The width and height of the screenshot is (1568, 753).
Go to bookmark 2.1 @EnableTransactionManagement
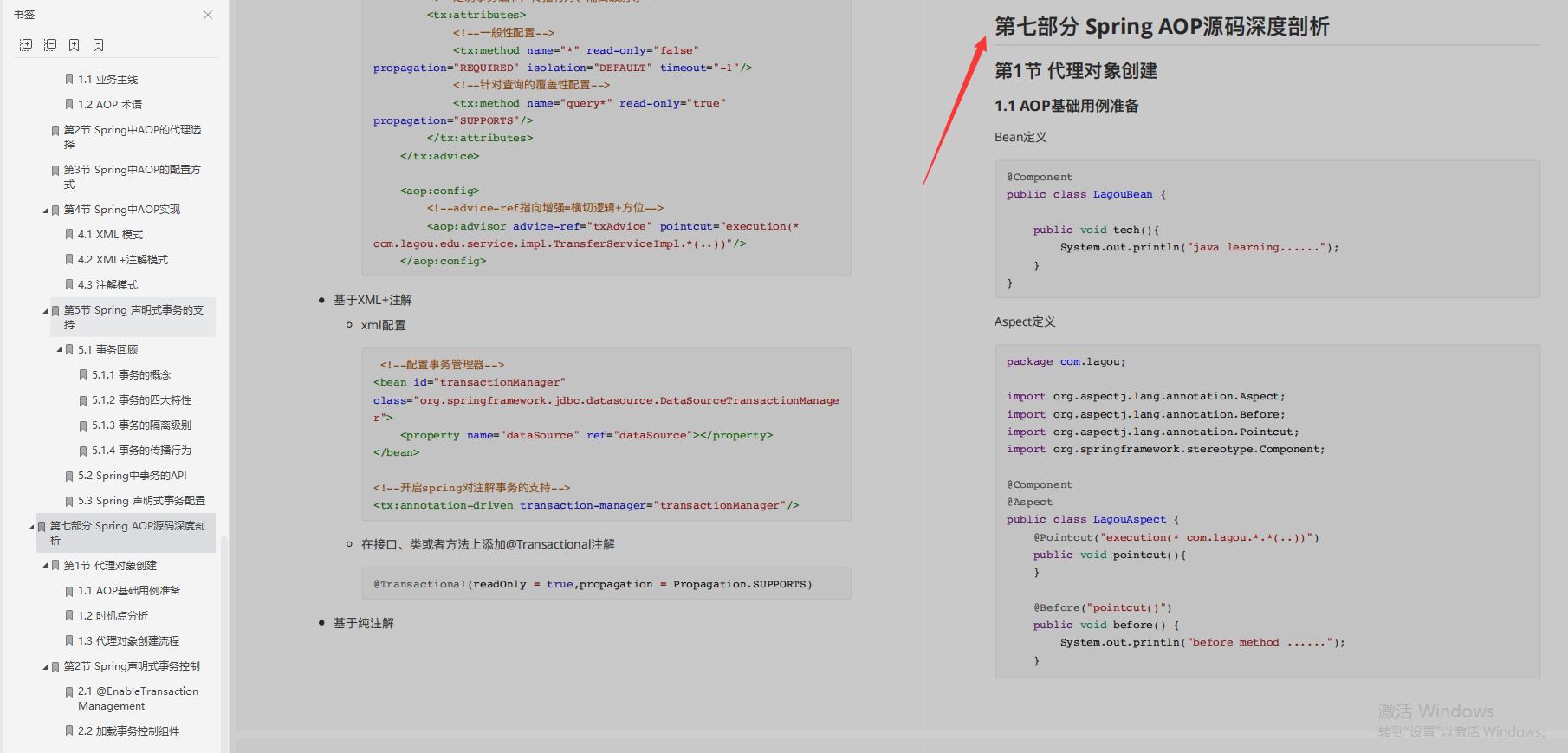(x=138, y=698)
